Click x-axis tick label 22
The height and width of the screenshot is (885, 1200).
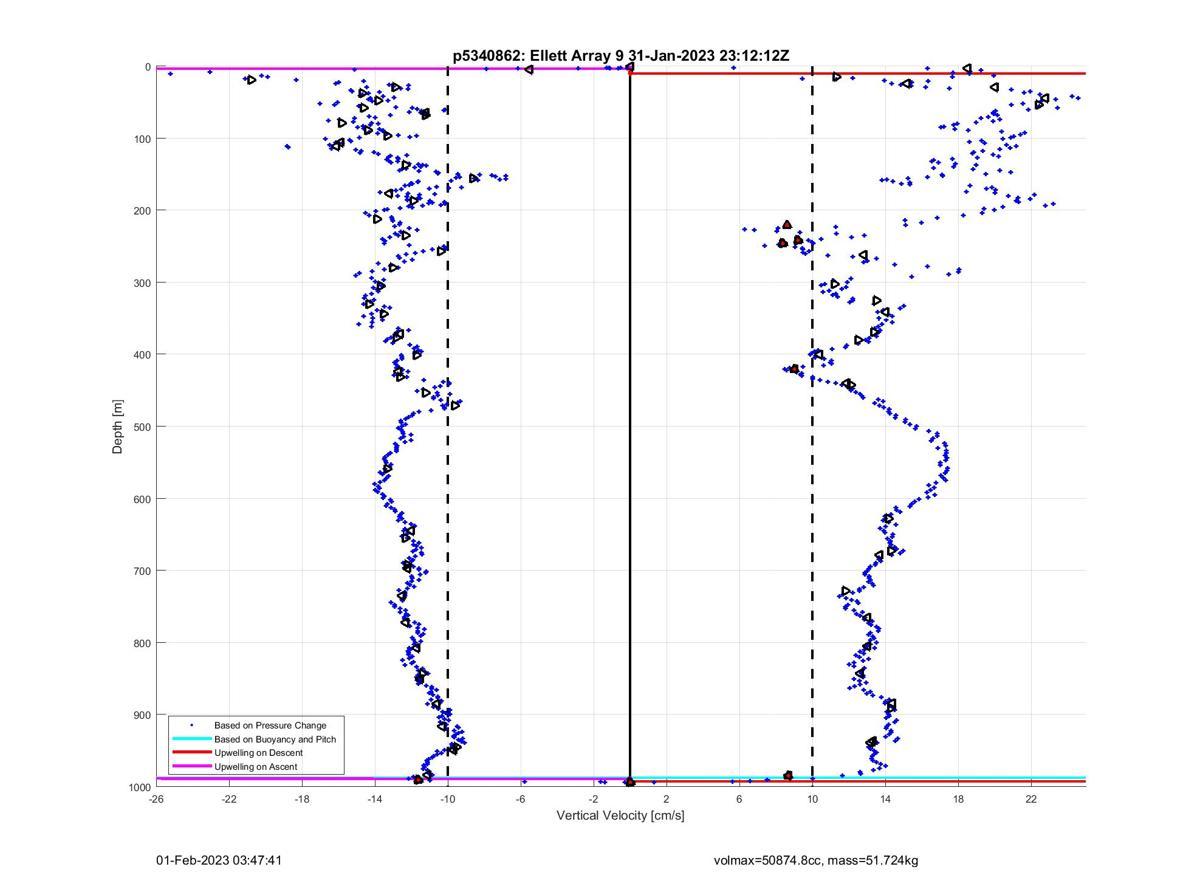pos(1031,799)
